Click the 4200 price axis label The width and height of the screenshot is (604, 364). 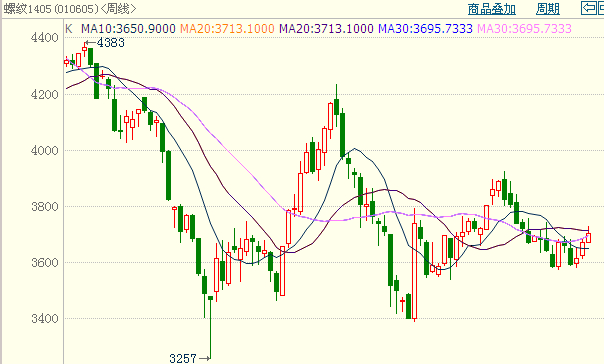tap(45, 94)
